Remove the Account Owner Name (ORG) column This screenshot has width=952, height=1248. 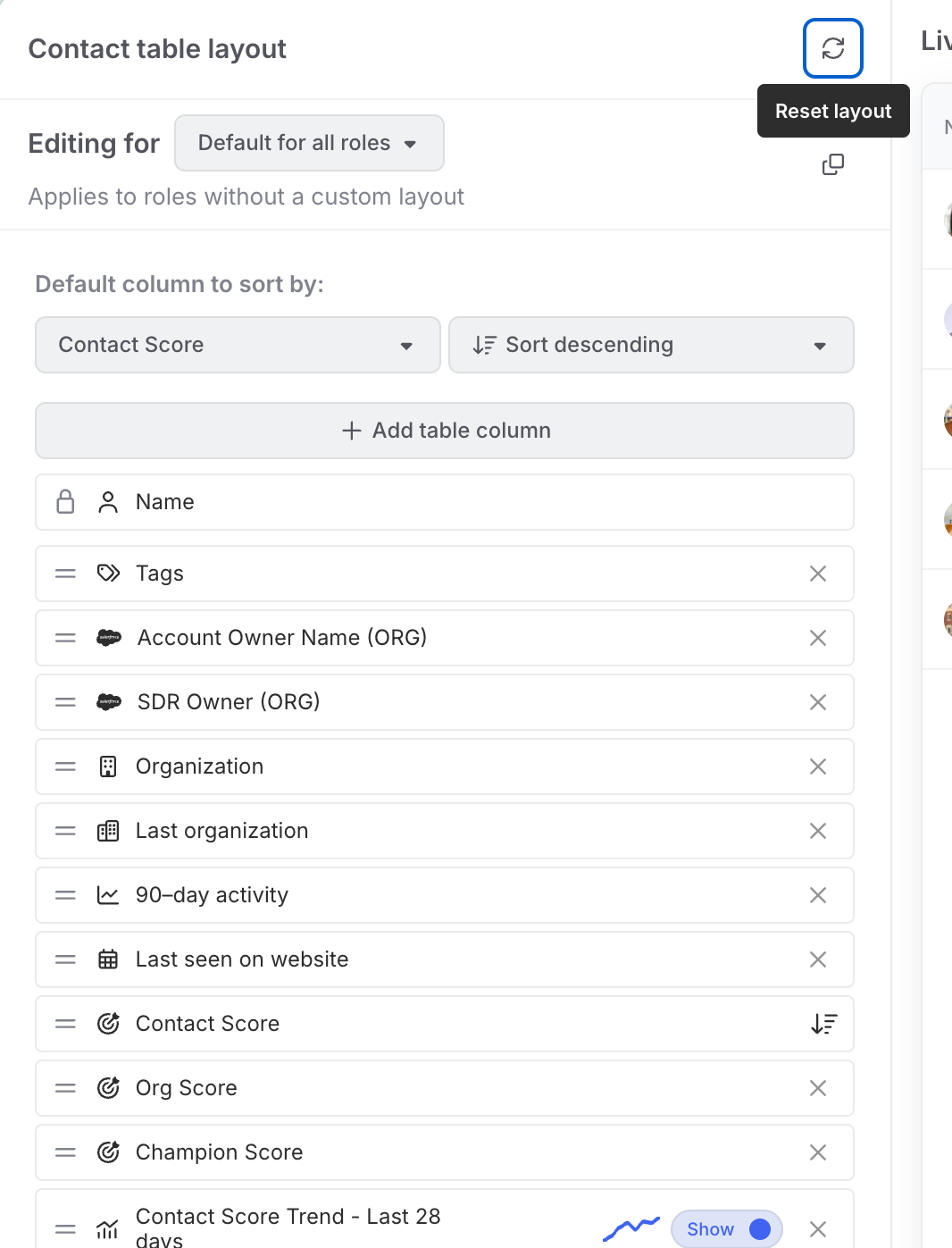(817, 638)
